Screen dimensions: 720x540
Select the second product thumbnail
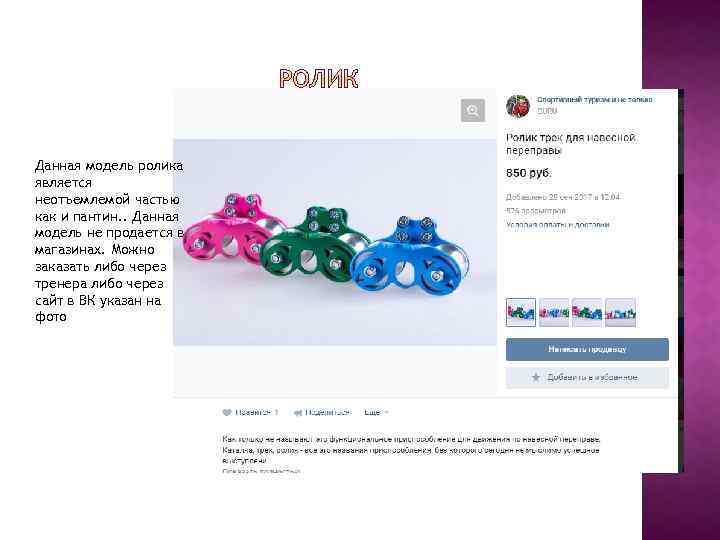pyautogui.click(x=554, y=312)
